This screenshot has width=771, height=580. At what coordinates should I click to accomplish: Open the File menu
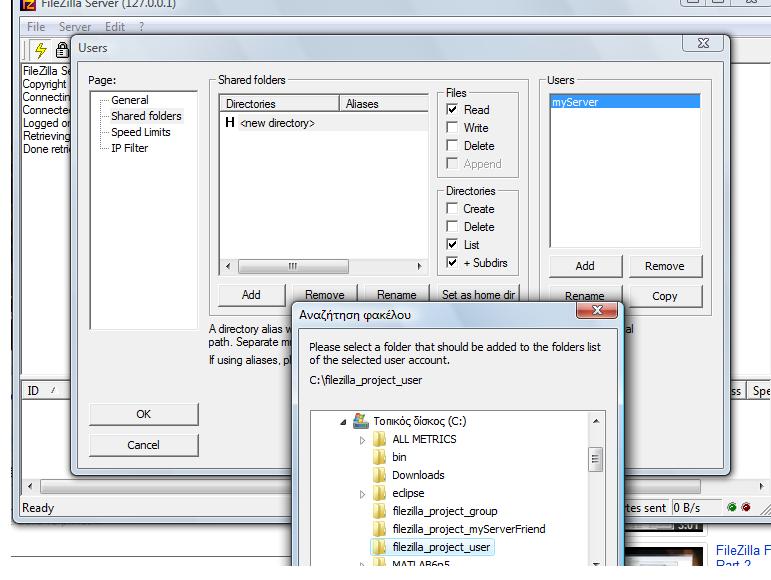36,27
